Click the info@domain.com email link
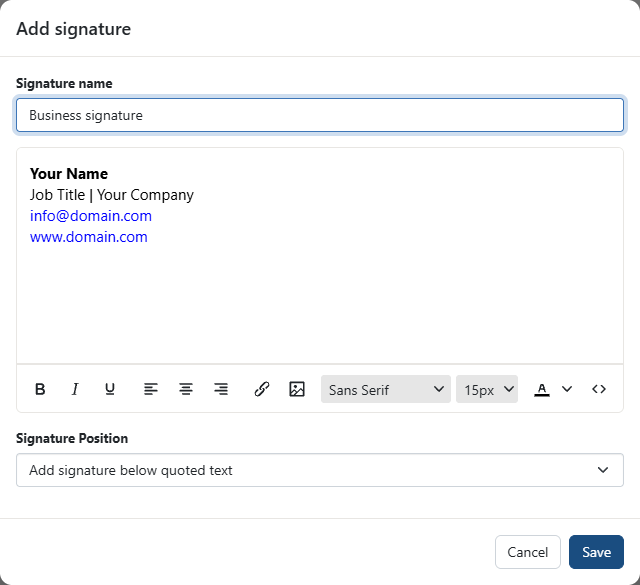 (x=91, y=216)
